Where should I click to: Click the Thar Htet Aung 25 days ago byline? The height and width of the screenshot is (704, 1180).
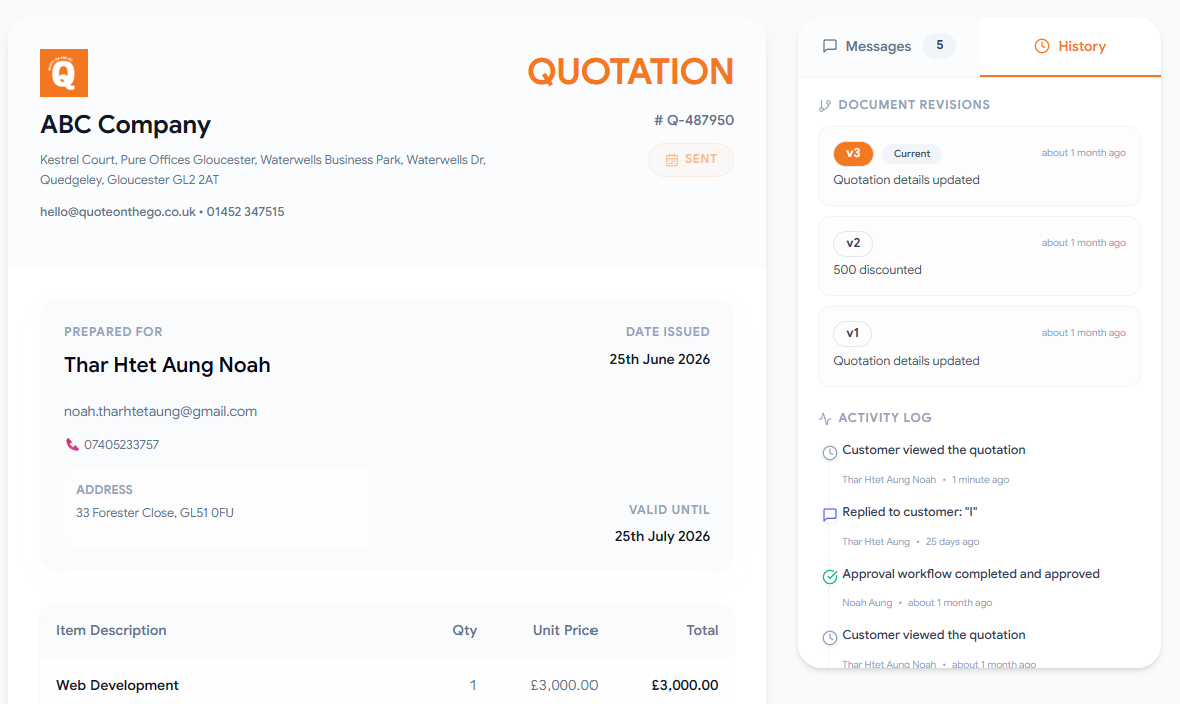click(911, 541)
